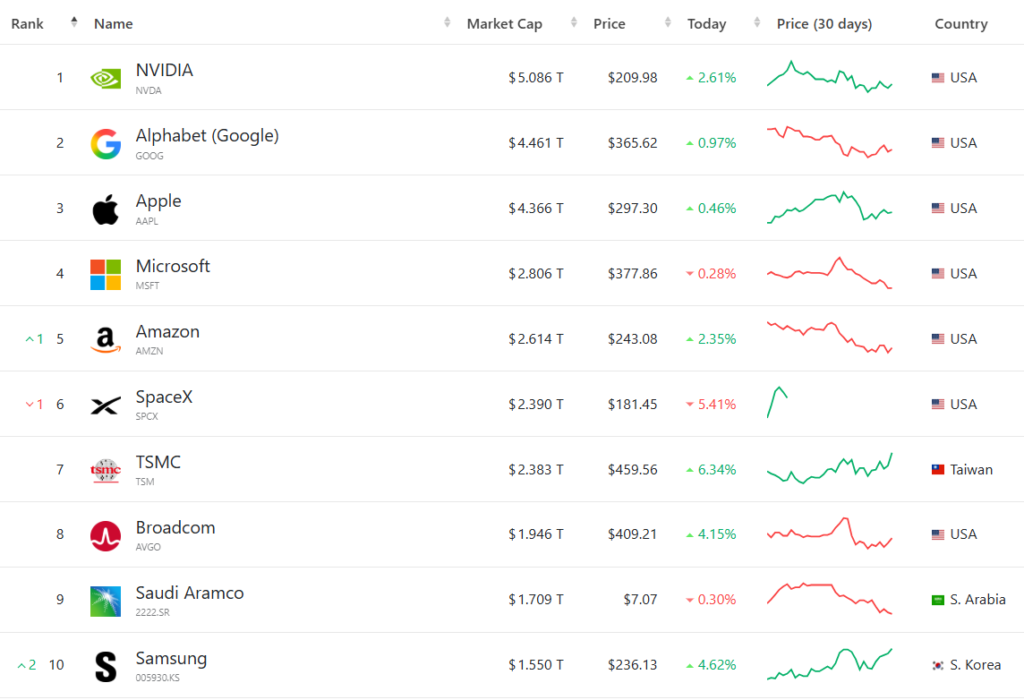Image resolution: width=1024 pixels, height=700 pixels.
Task: Click the 005930.KS ticker symbol
Action: tap(157, 678)
